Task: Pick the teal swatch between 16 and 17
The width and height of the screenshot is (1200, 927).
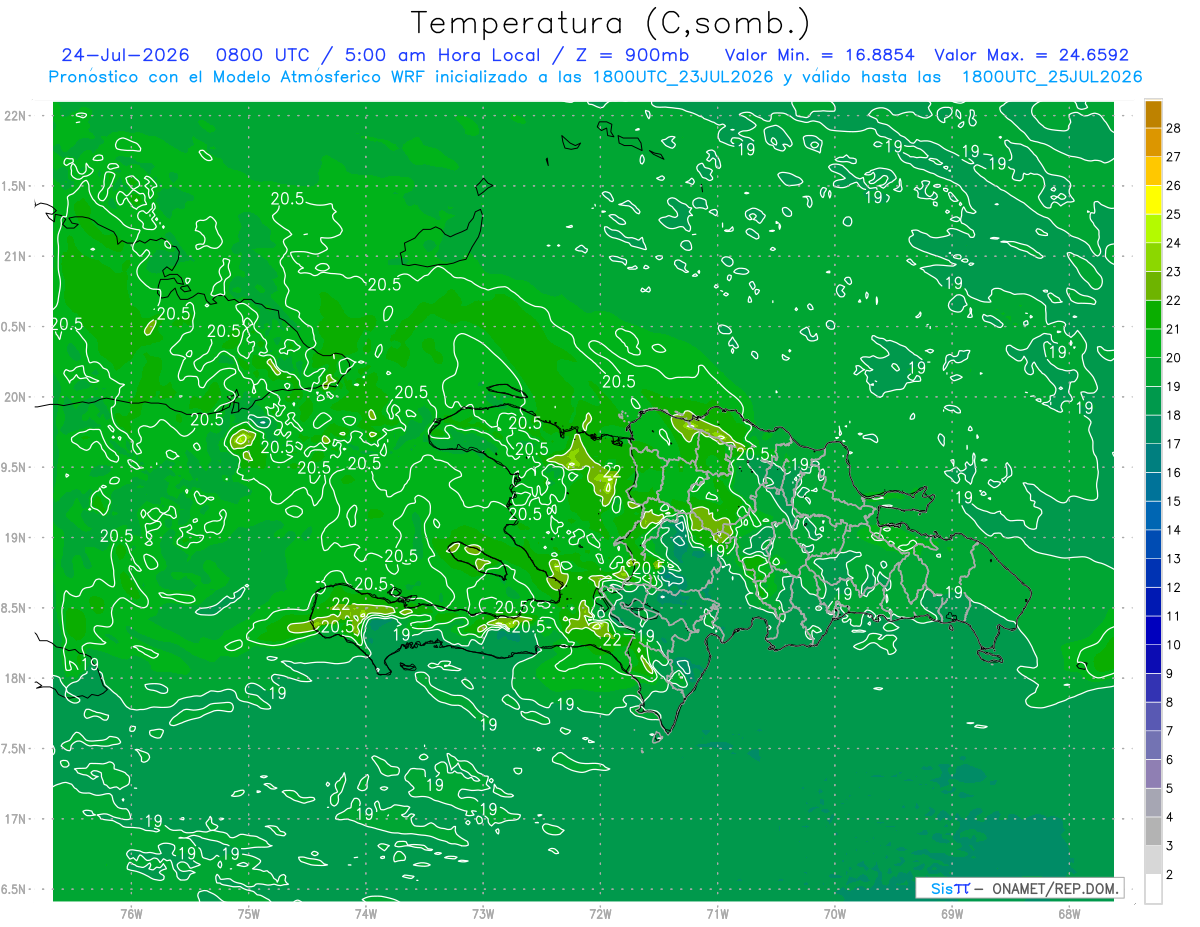Action: click(1153, 458)
